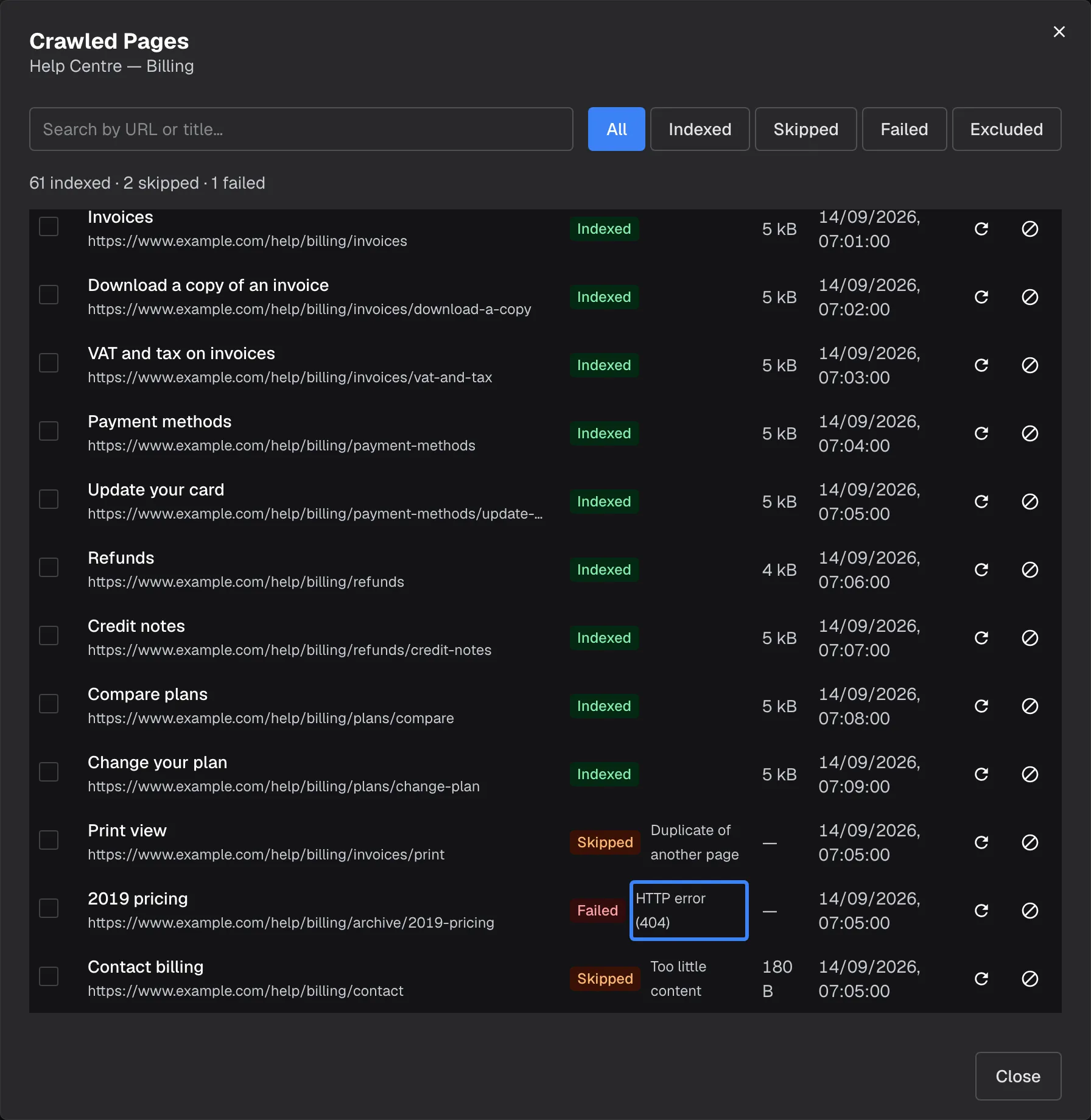This screenshot has height=1120, width=1091.
Task: Check the Payment methods row
Action: (49, 432)
